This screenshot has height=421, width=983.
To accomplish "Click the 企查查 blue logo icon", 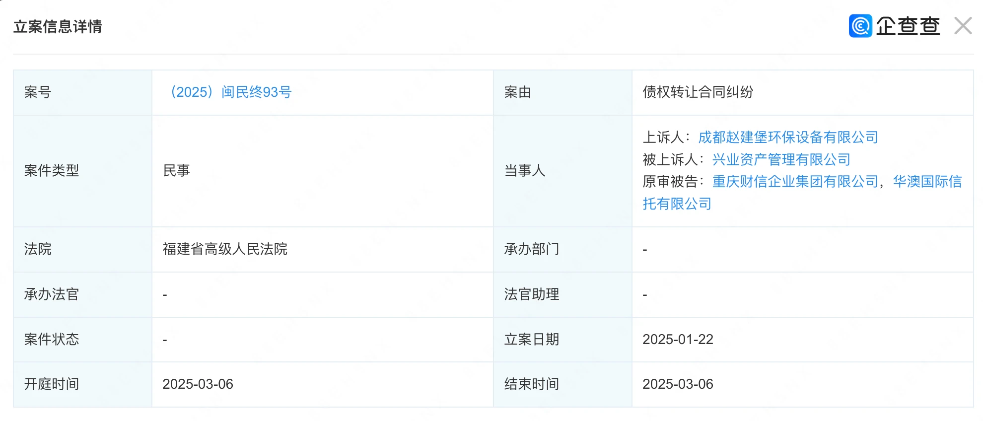I will pyautogui.click(x=860, y=26).
